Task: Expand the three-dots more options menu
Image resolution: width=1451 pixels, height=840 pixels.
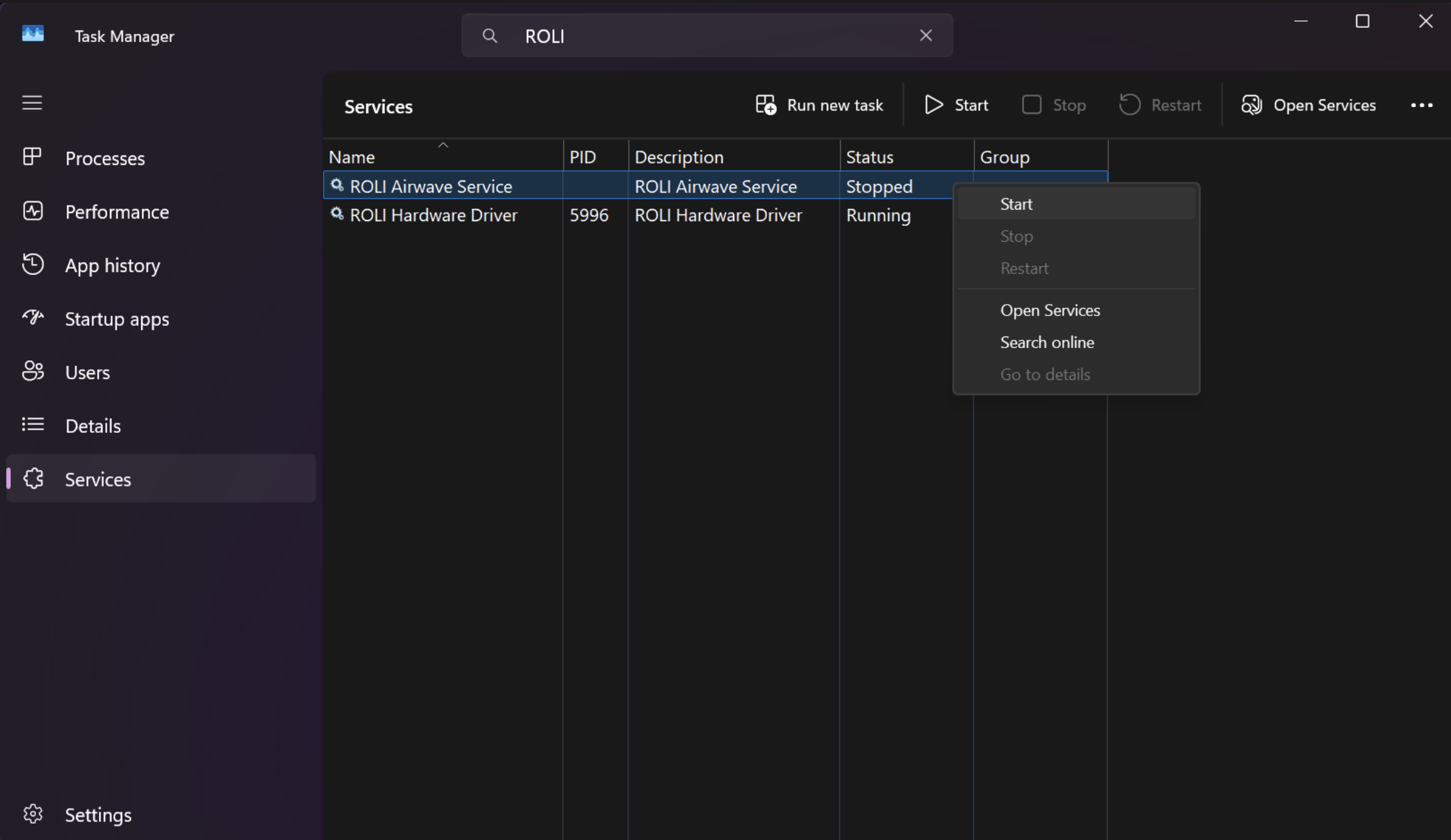Action: 1421,105
